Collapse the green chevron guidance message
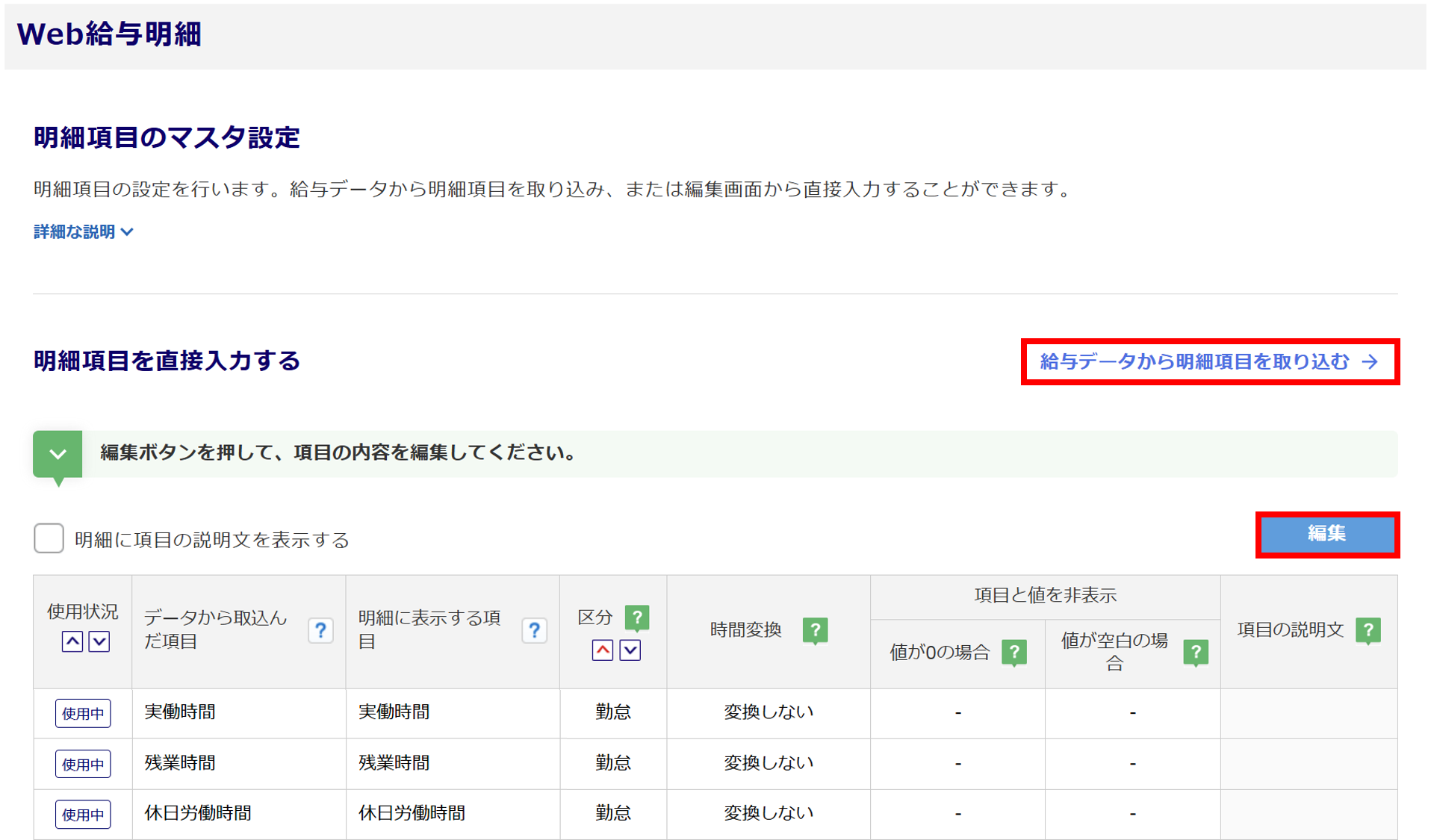Screen dimensions: 1431x840 pyautogui.click(x=58, y=454)
